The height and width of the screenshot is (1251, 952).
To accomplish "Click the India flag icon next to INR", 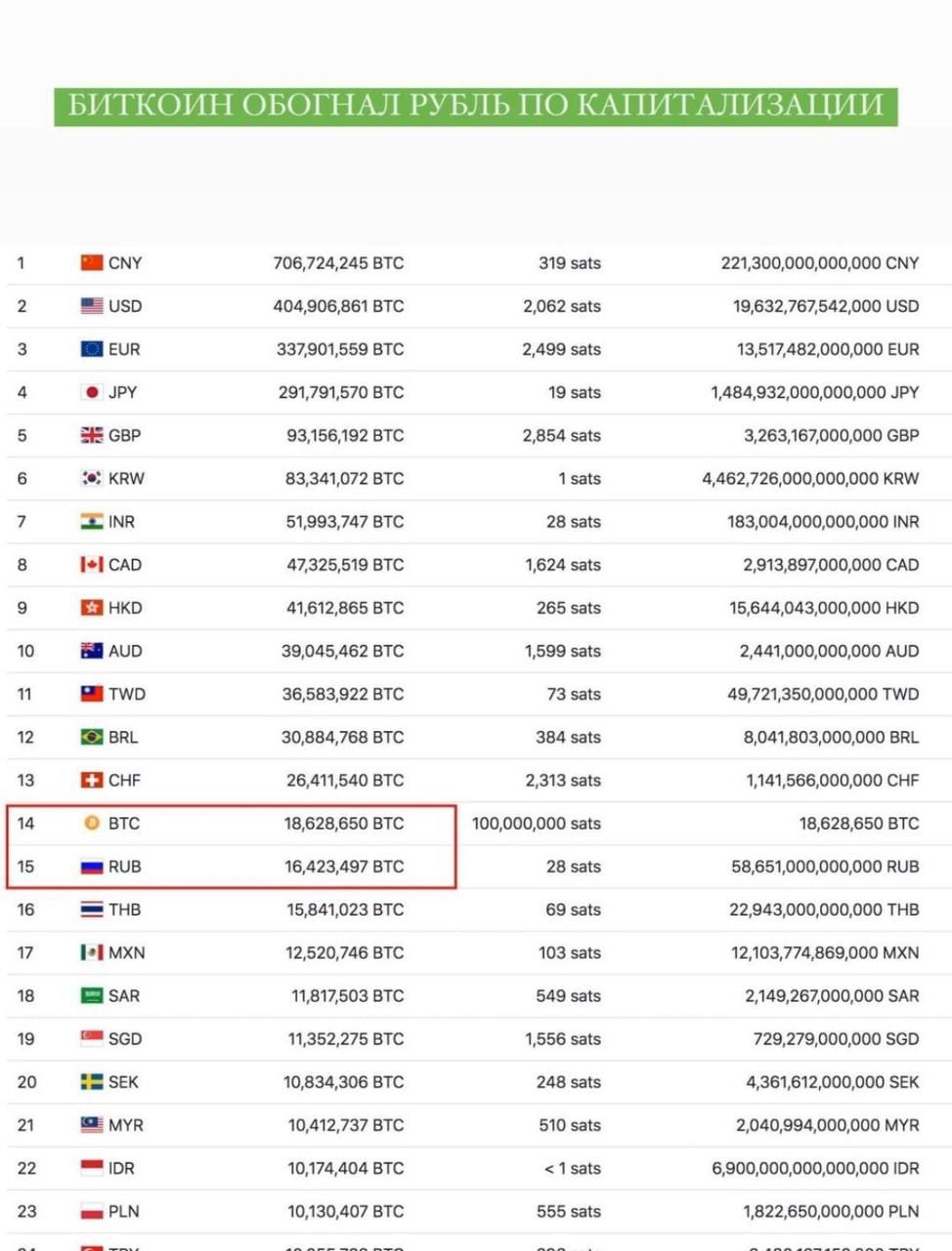I will click(x=92, y=521).
